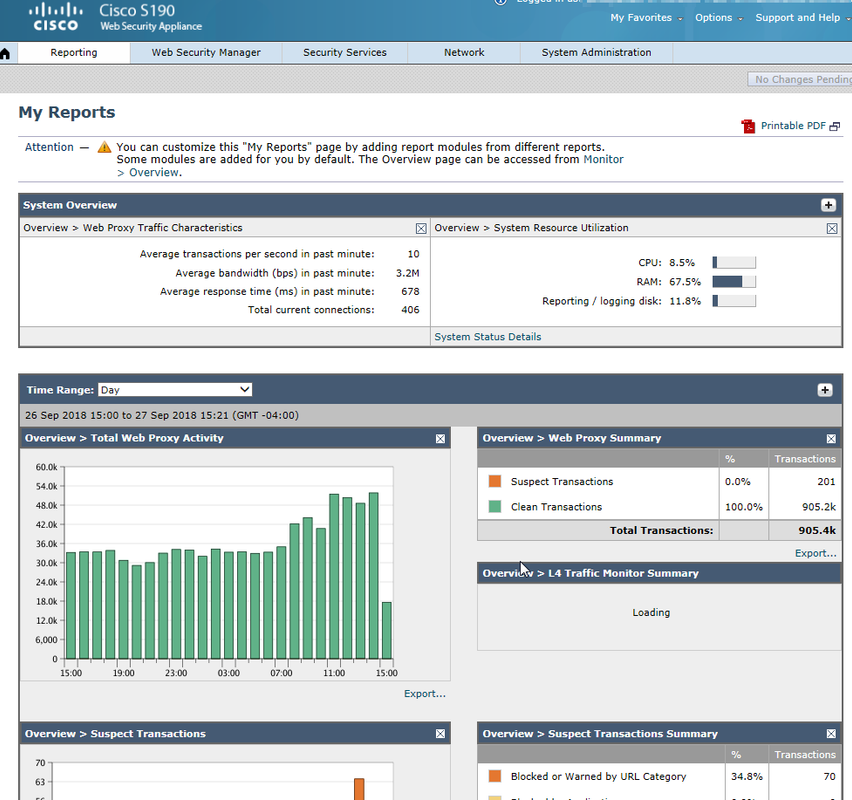Close the System Resource Utilization module
This screenshot has width=852, height=800.
click(832, 228)
